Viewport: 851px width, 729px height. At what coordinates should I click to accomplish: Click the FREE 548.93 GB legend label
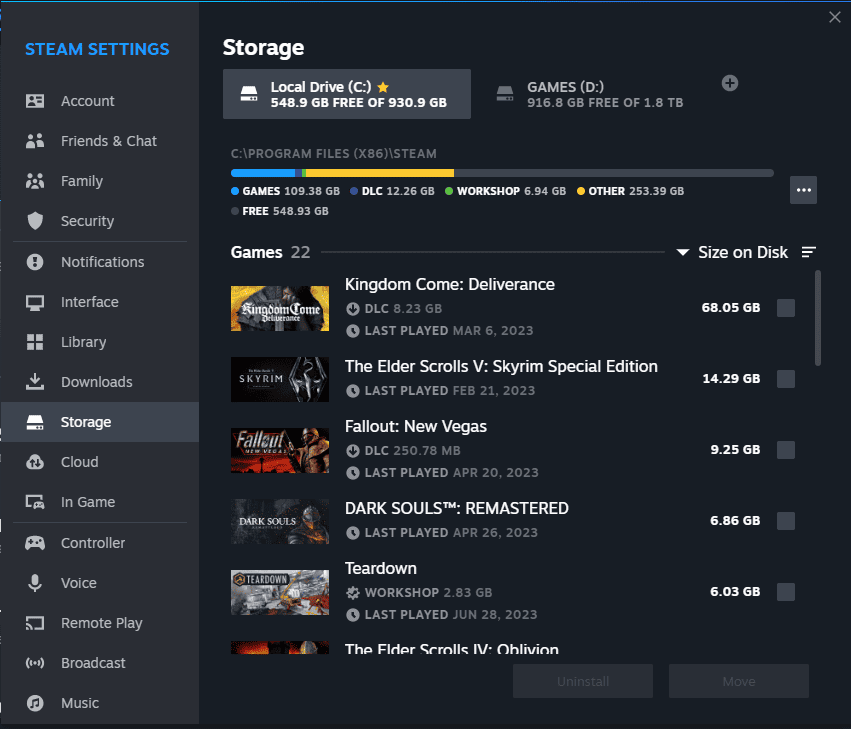pyautogui.click(x=285, y=211)
